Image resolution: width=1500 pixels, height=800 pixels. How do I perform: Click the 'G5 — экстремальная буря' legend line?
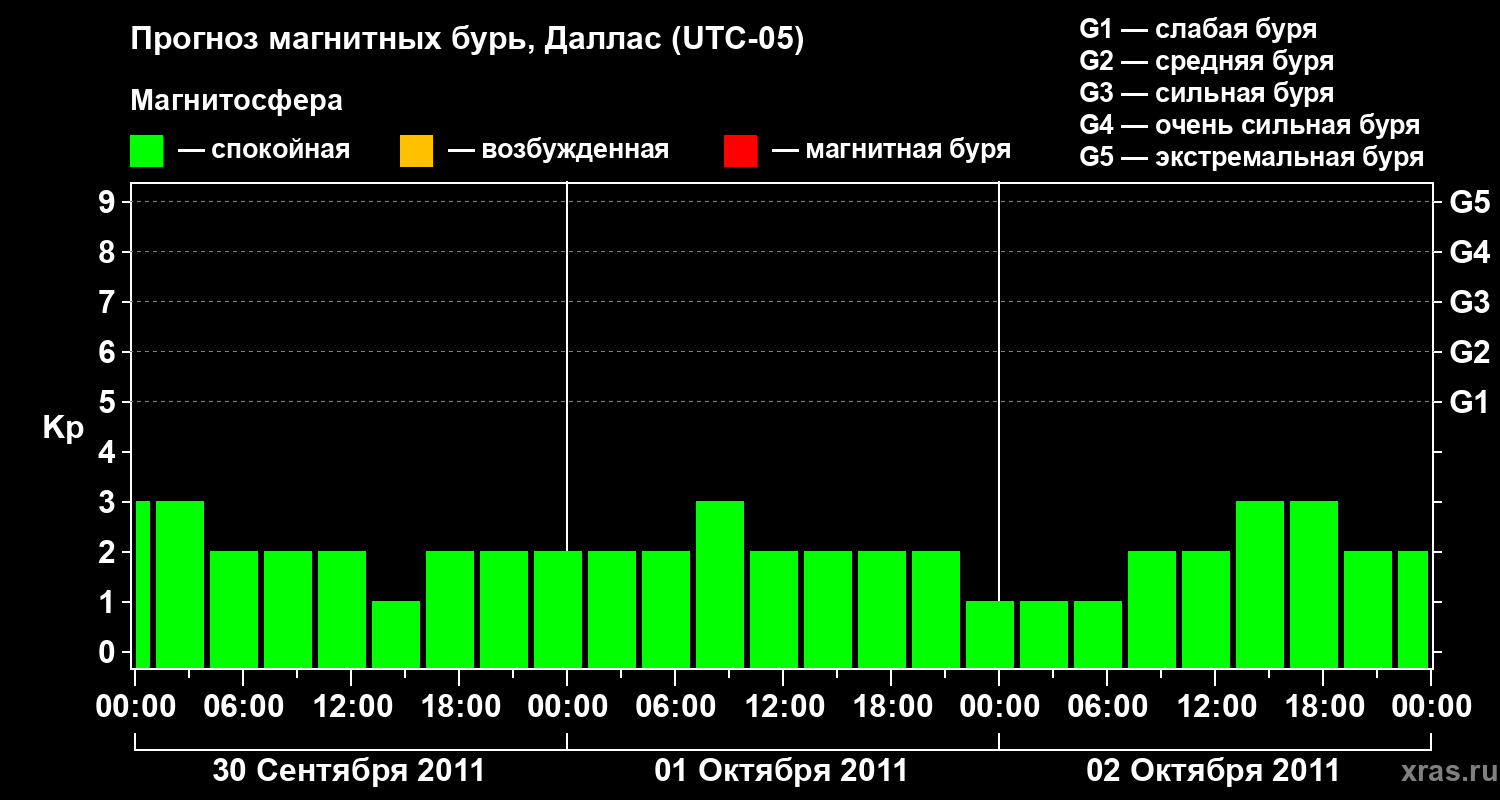(x=1252, y=157)
